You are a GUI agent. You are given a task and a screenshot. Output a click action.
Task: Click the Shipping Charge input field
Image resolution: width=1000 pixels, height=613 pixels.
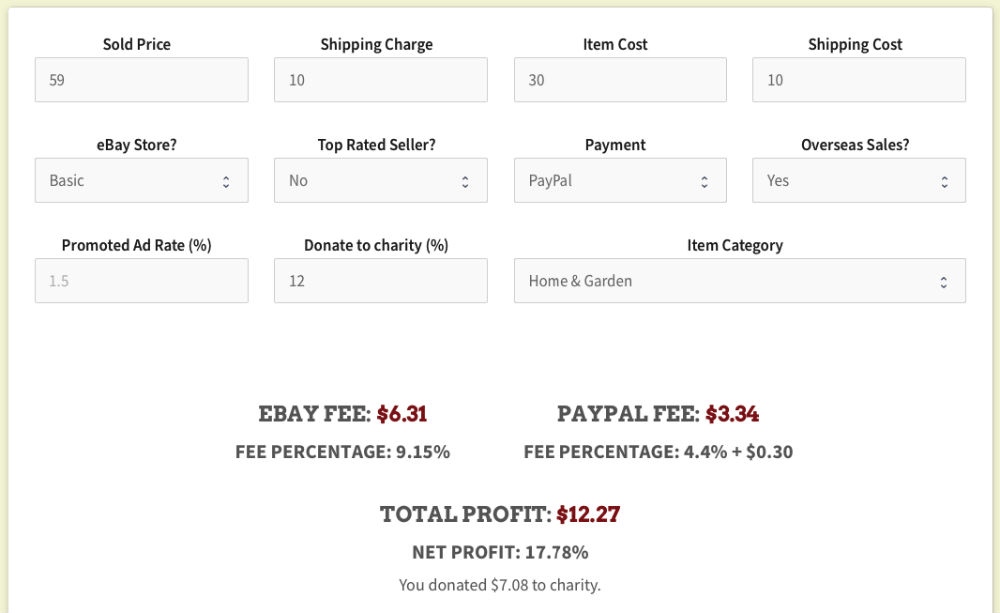tap(380, 79)
